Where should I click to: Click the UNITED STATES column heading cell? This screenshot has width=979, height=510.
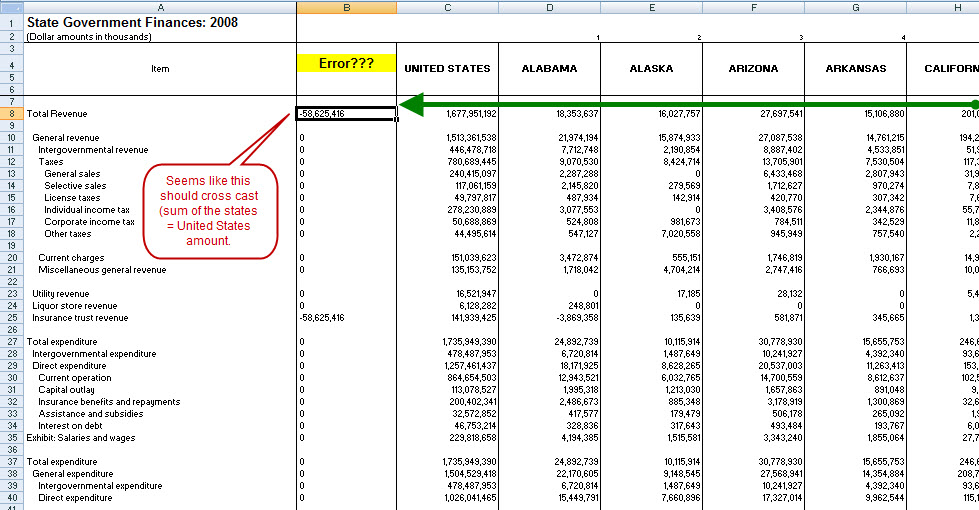pos(447,68)
